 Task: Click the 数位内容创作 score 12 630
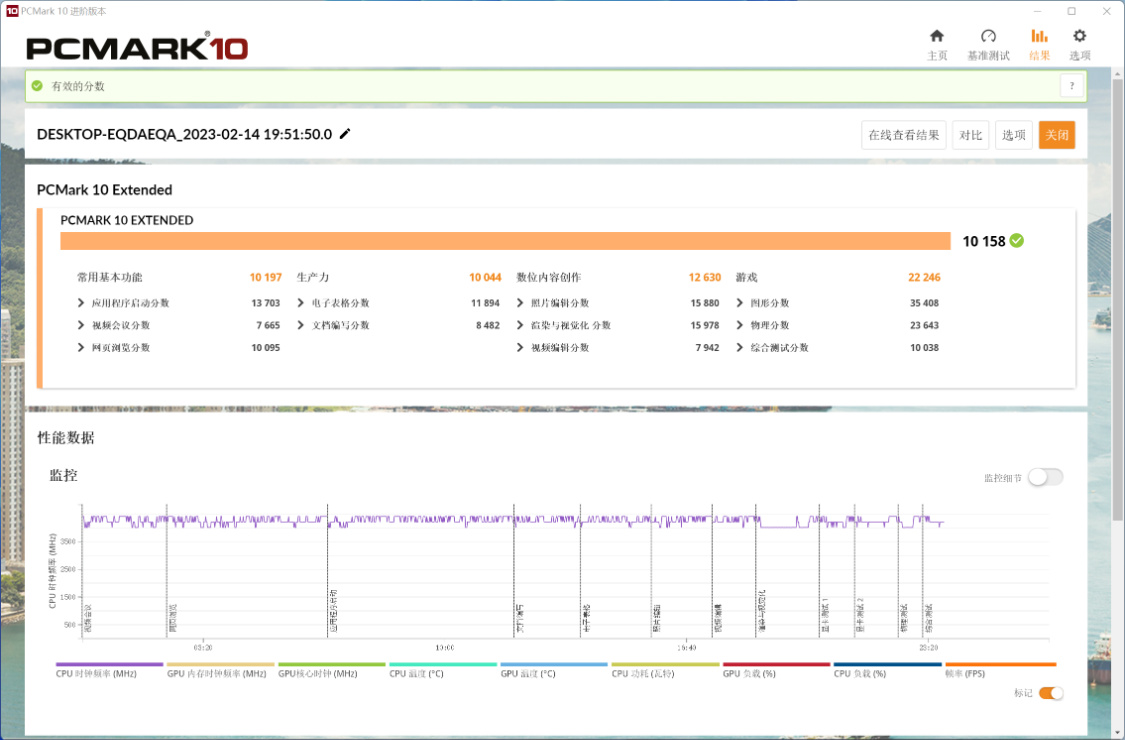coord(705,277)
